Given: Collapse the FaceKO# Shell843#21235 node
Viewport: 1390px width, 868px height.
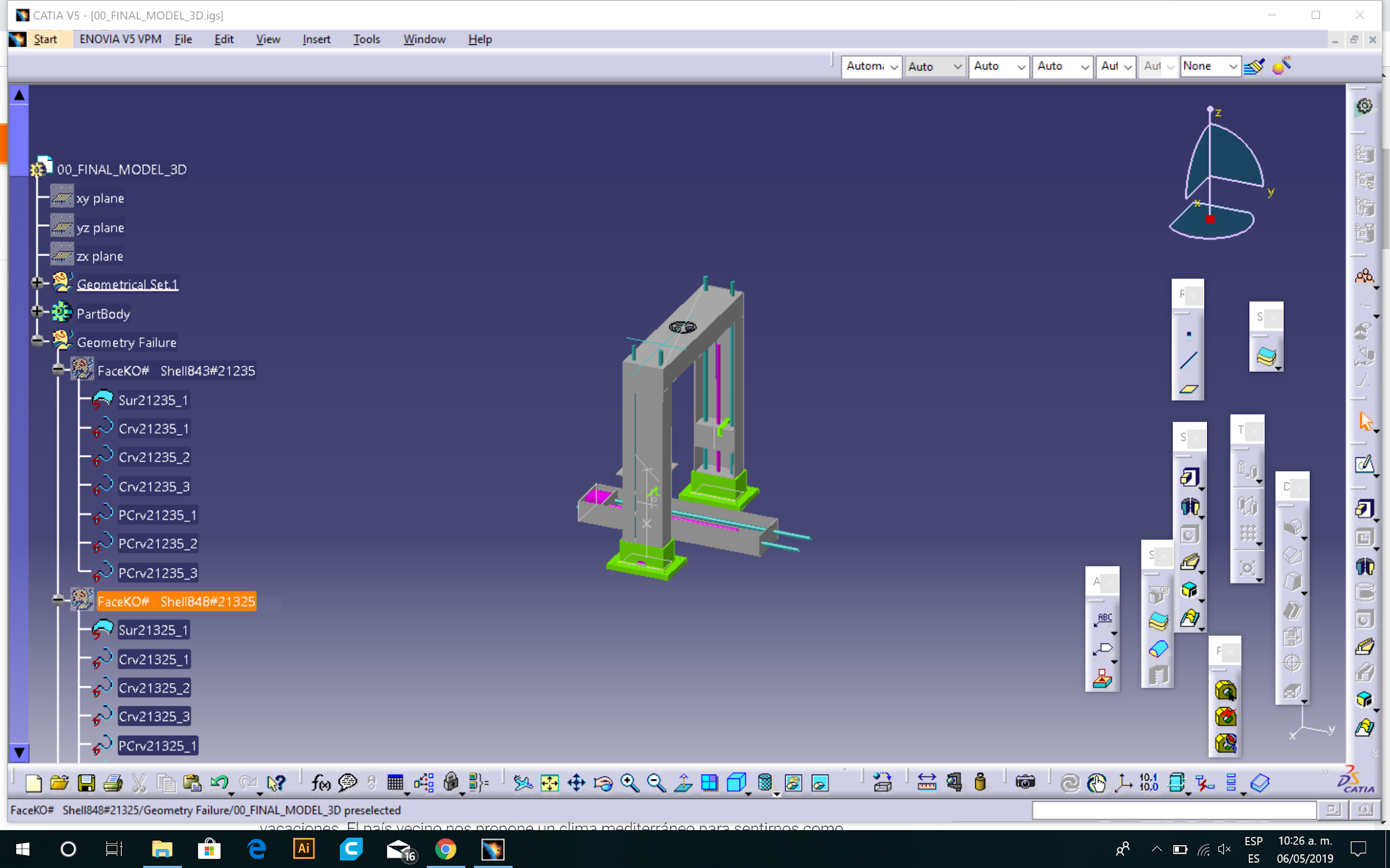Looking at the screenshot, I should (58, 370).
